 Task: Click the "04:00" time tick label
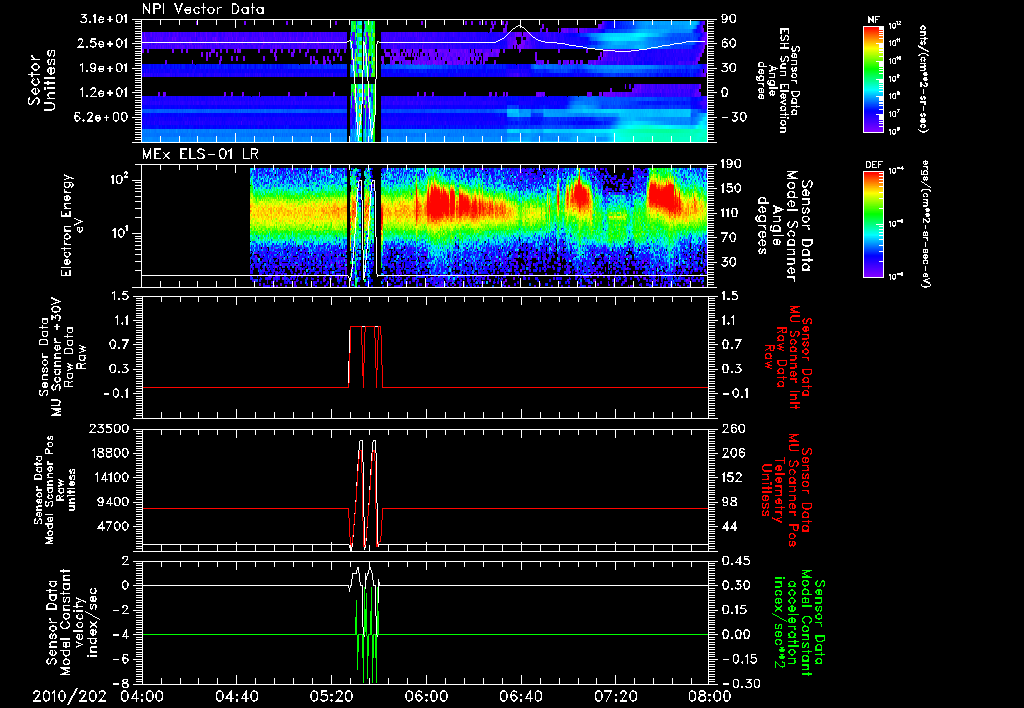tap(142, 696)
